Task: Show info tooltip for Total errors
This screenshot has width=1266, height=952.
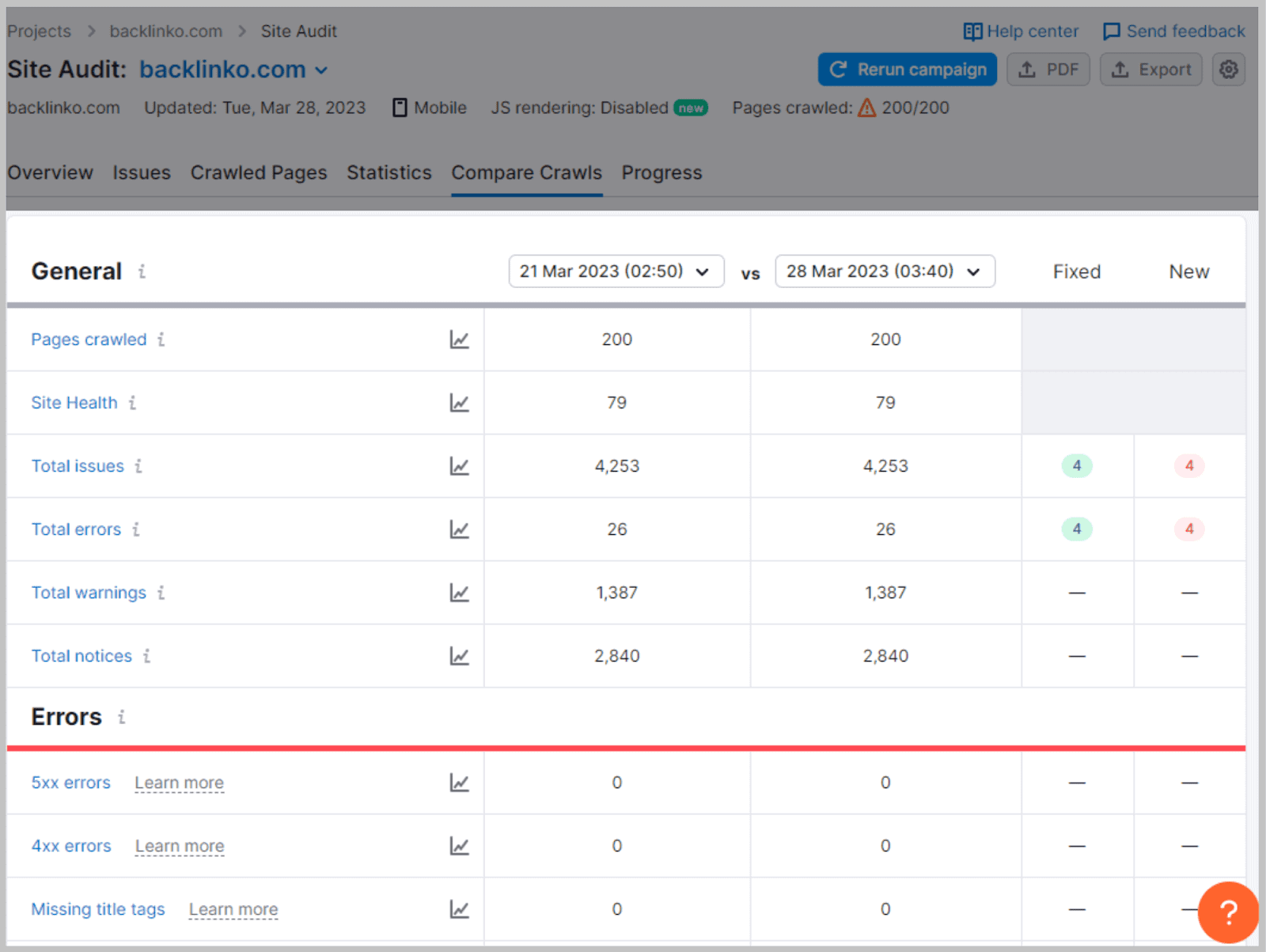Action: (136, 529)
